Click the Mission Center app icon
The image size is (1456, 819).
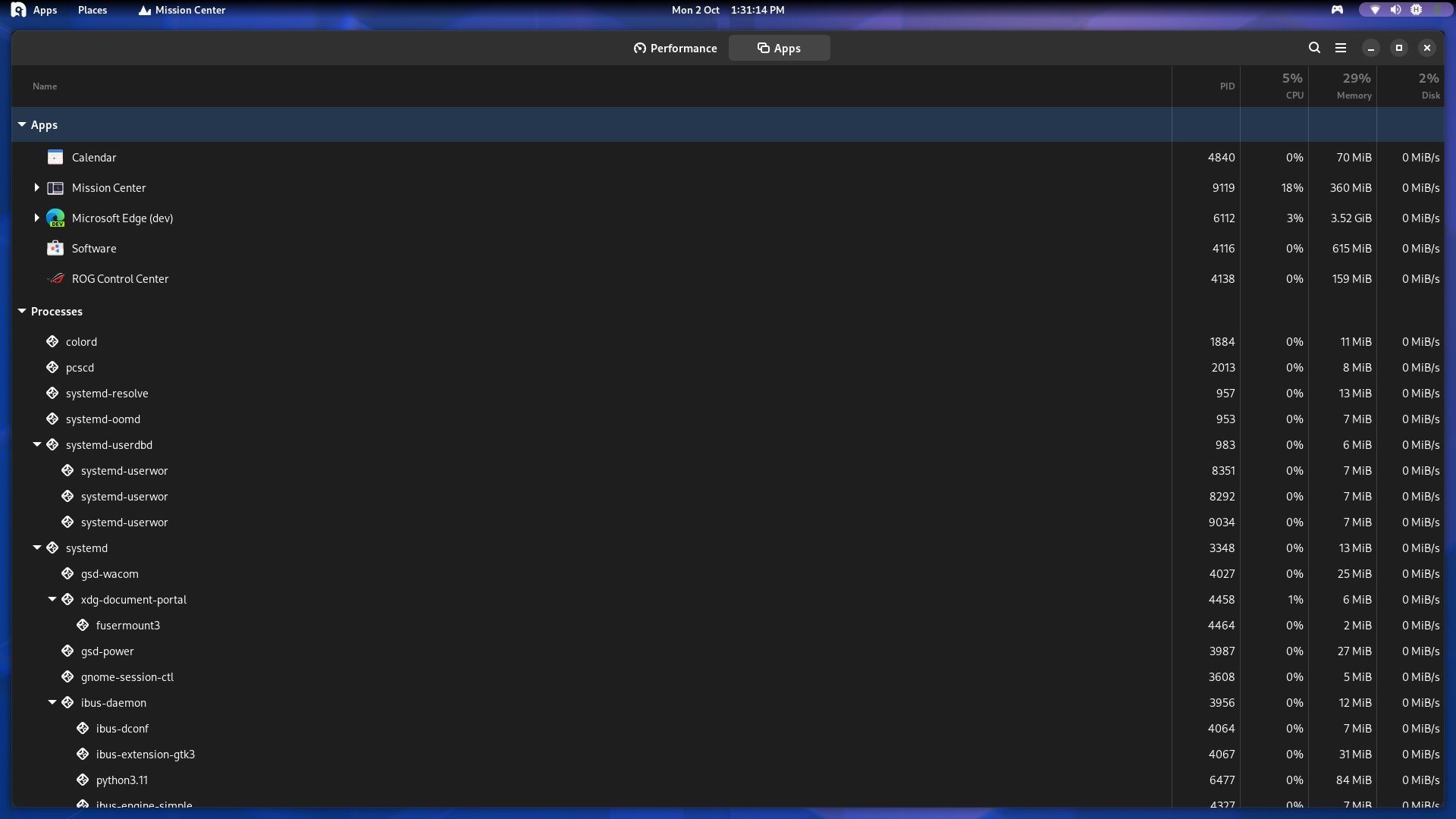[x=55, y=187]
